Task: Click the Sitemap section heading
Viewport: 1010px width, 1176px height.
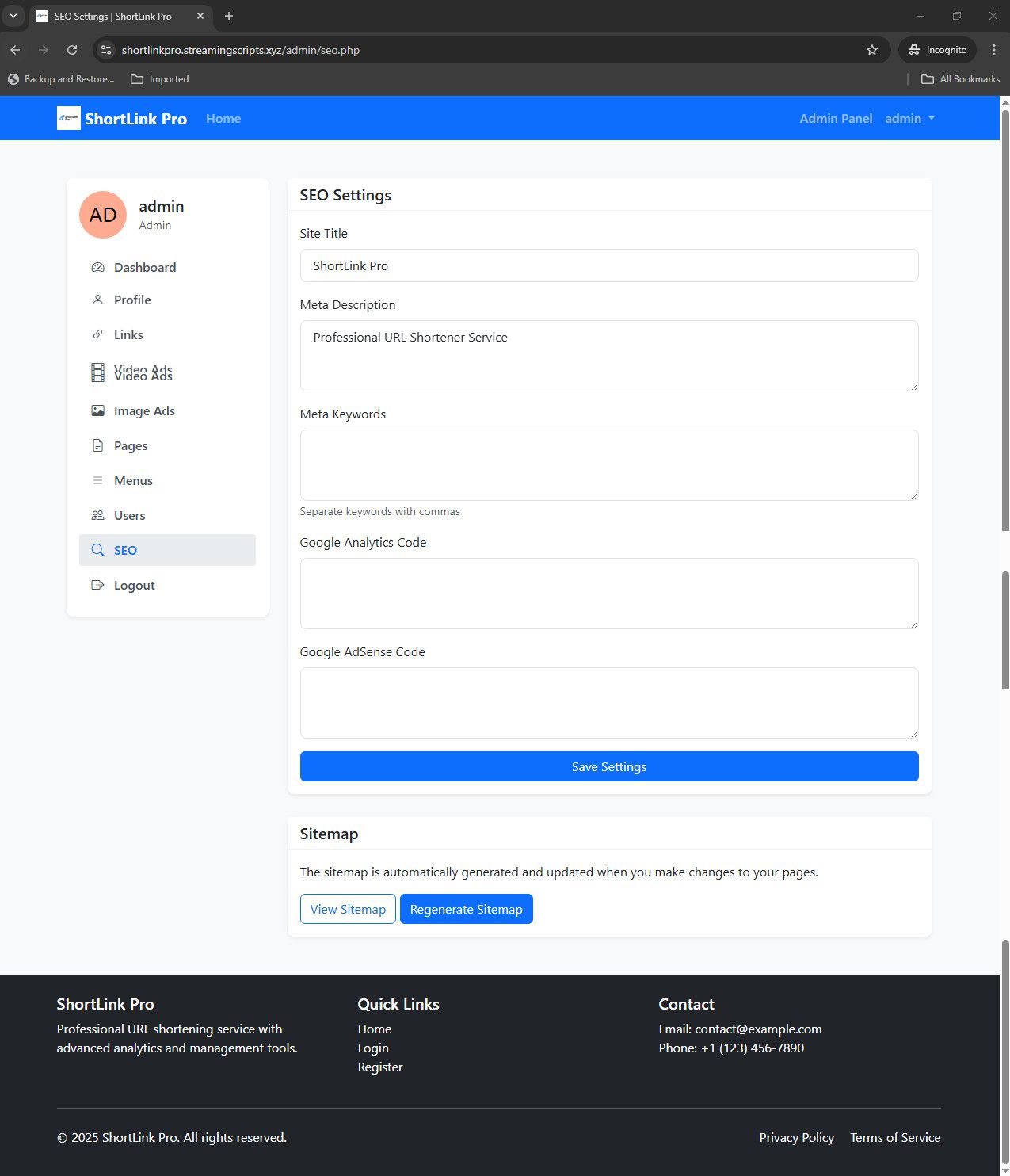Action: (x=329, y=834)
